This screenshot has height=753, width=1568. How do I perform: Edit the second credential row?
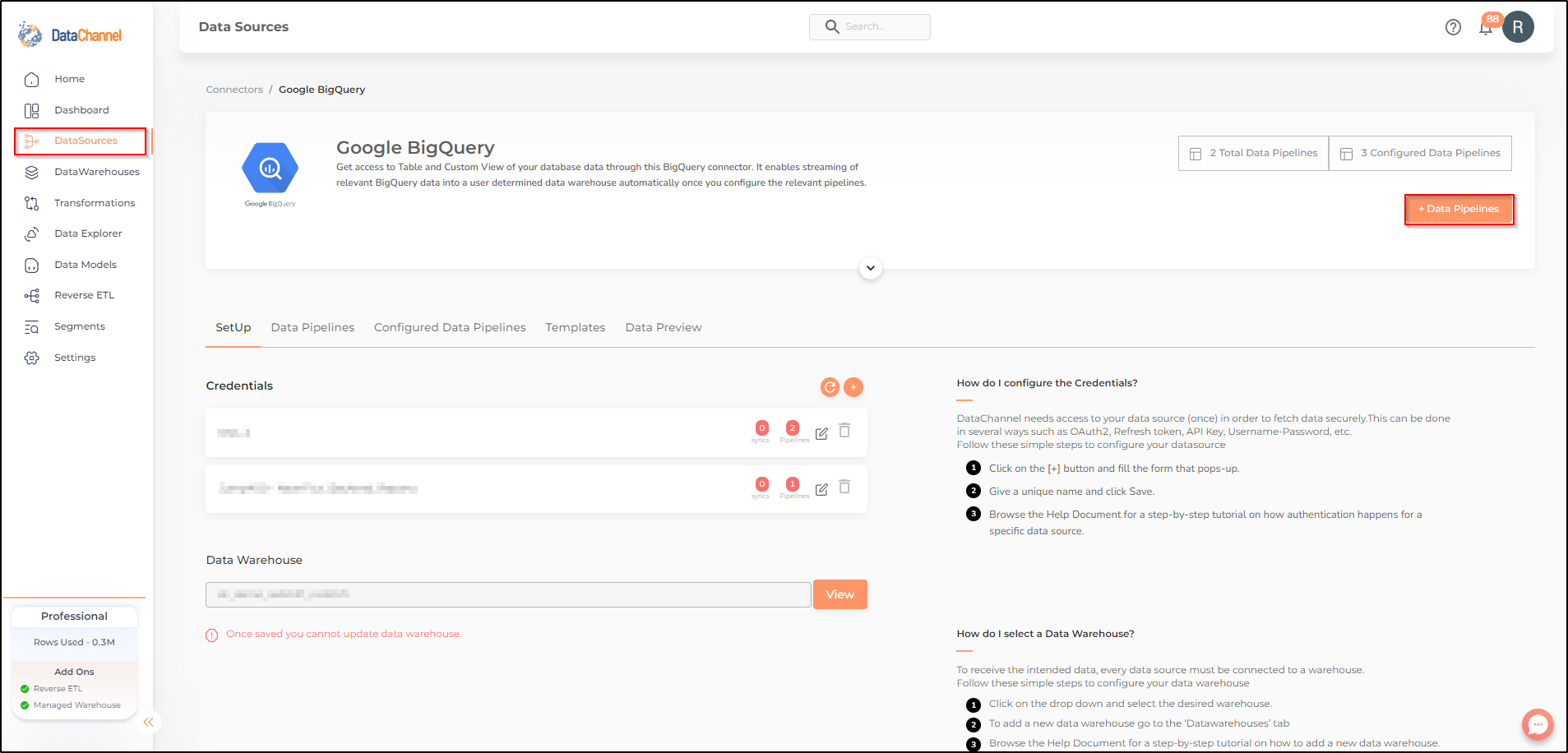821,489
